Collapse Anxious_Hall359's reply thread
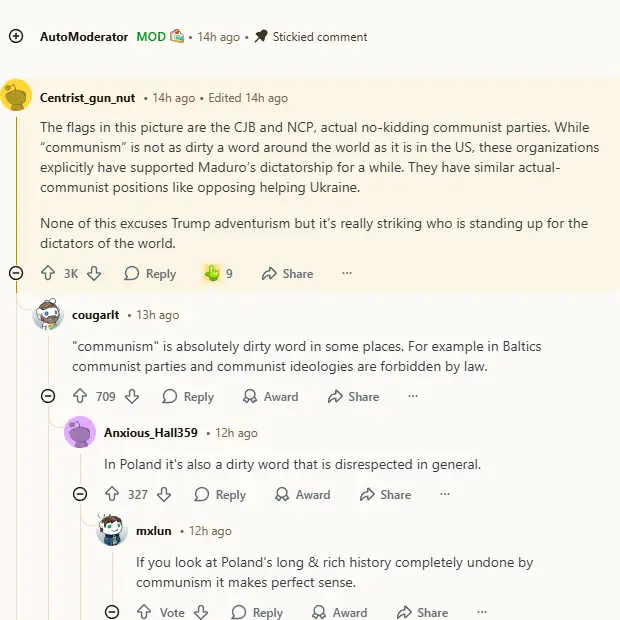620x620 pixels. pos(80,494)
